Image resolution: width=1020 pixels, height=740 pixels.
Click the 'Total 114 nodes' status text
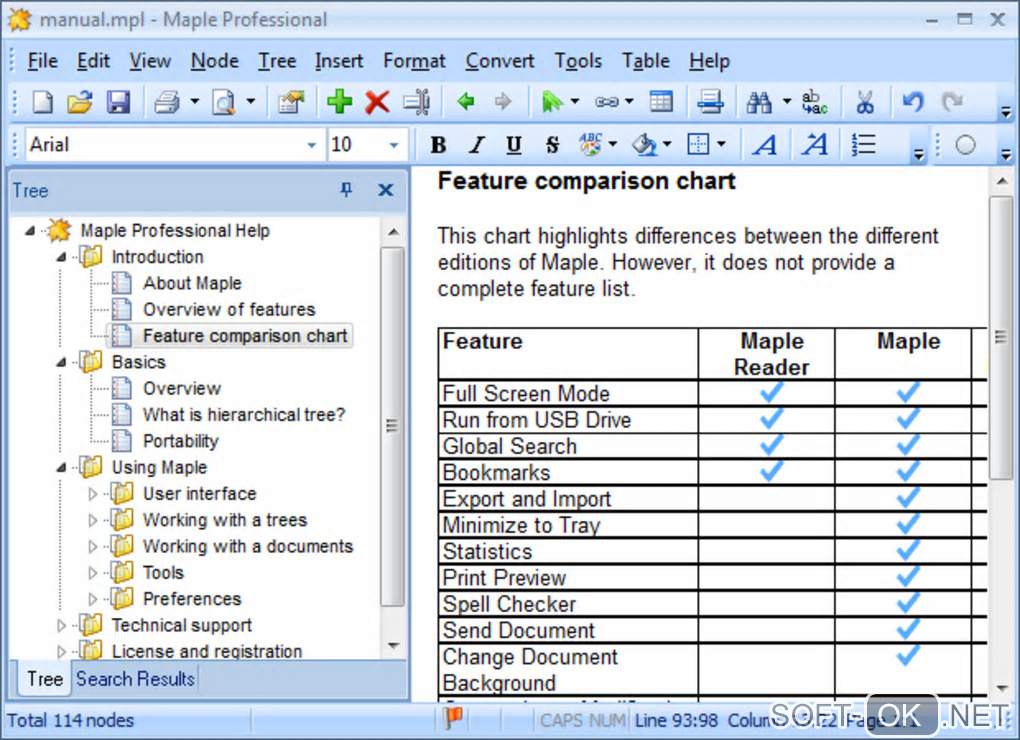point(70,720)
